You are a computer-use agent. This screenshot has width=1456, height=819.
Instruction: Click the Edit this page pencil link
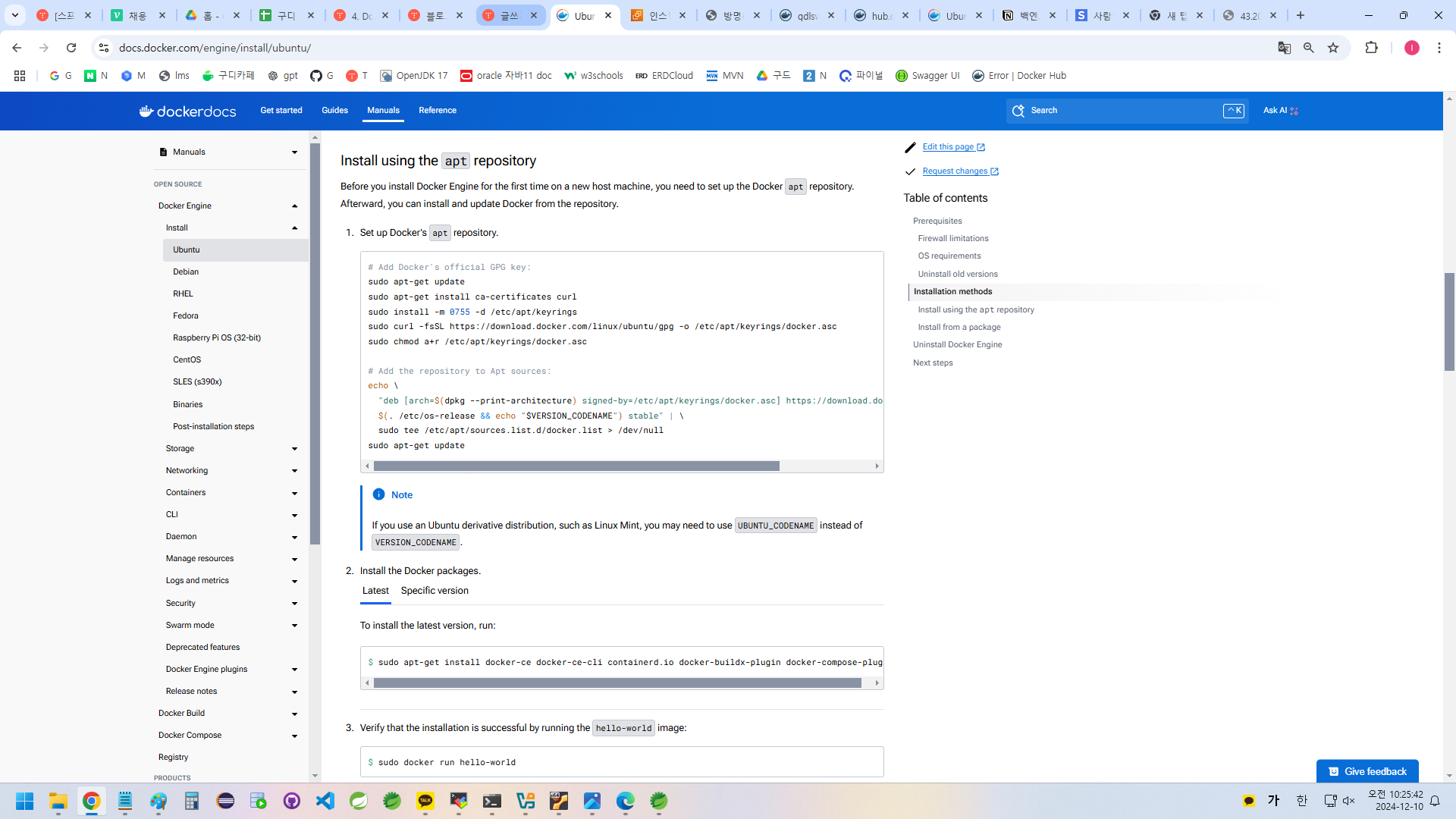click(x=948, y=147)
